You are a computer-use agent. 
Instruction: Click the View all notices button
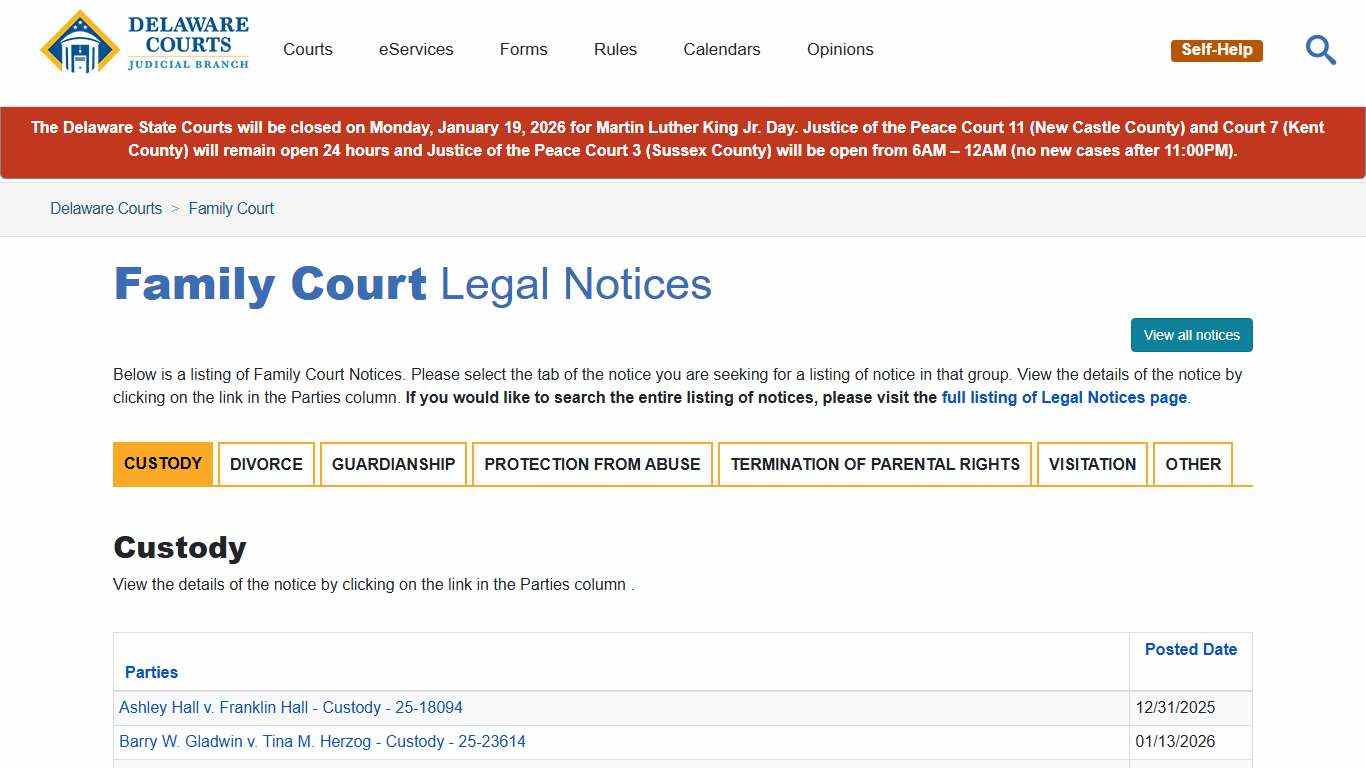click(x=1191, y=335)
